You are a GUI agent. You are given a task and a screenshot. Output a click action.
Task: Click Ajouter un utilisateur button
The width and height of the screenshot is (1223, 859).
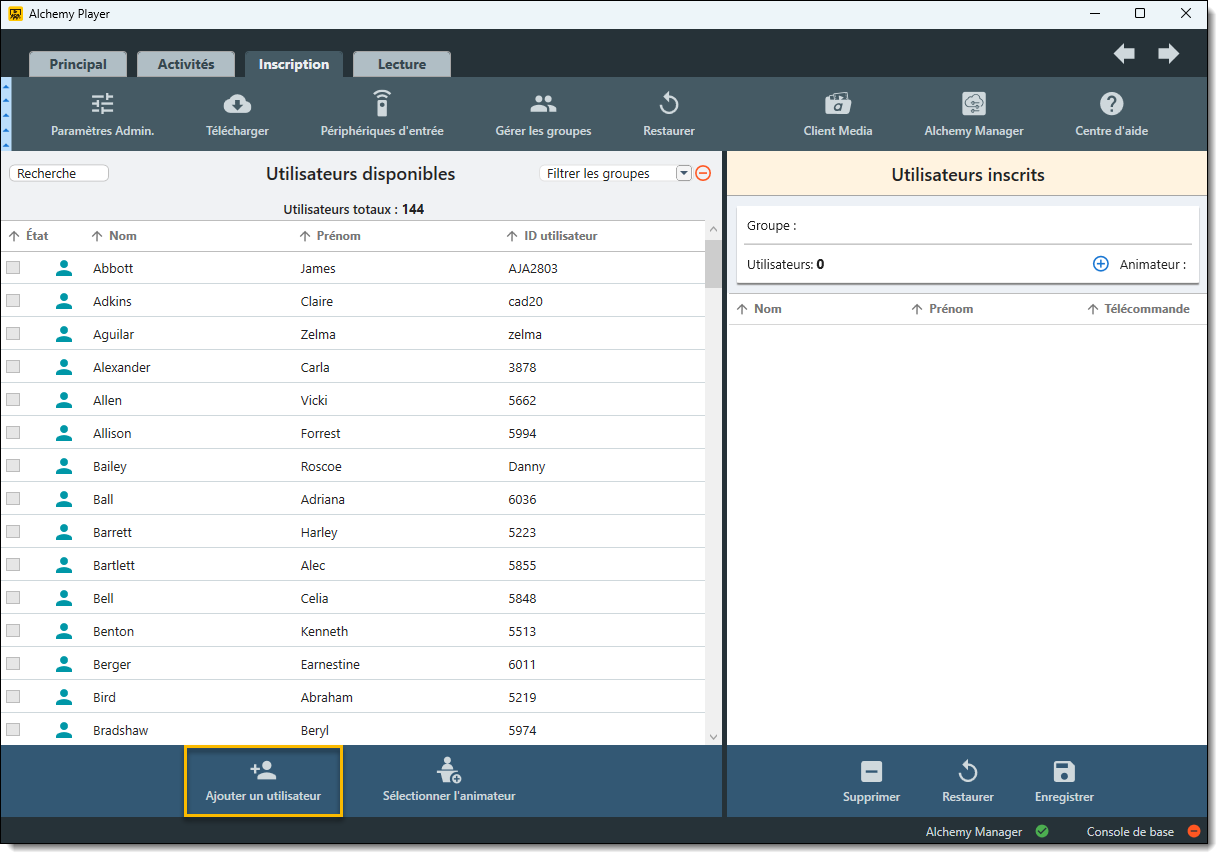pos(263,781)
